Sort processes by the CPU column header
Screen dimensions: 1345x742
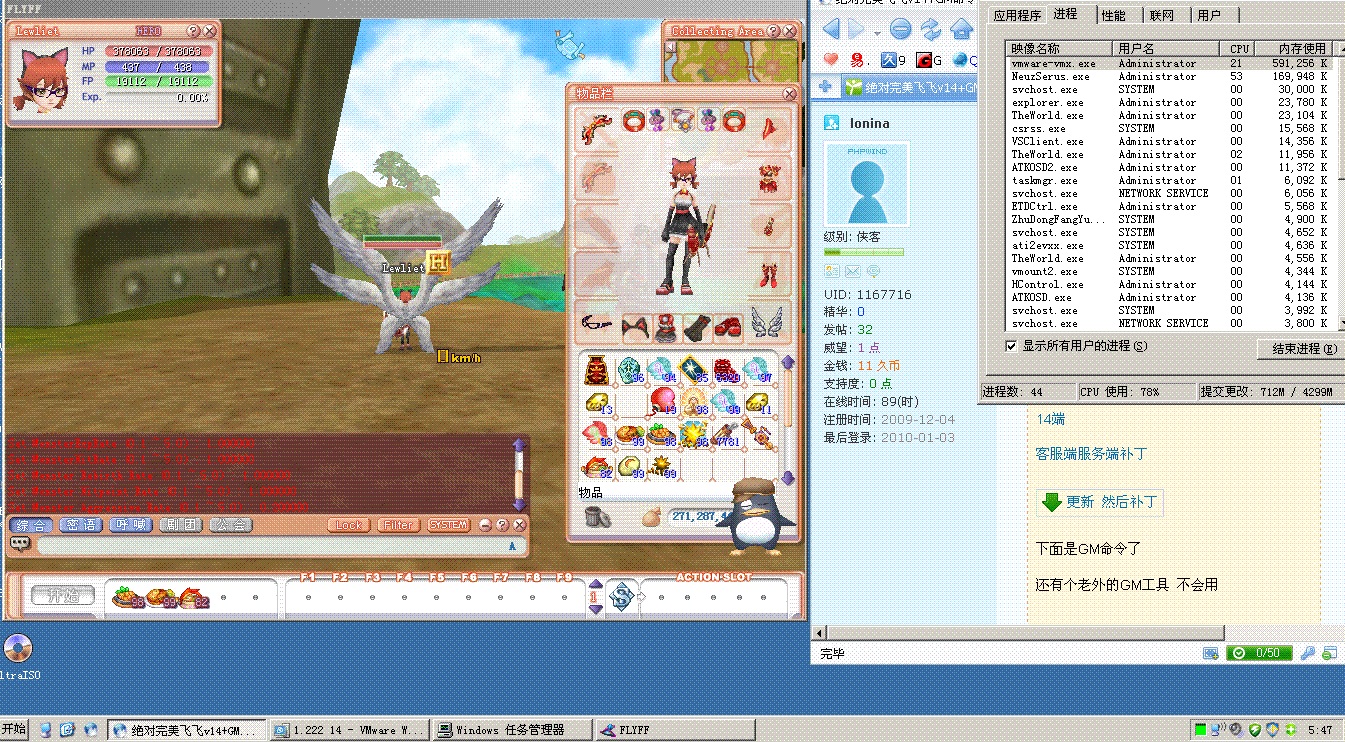tap(1239, 48)
